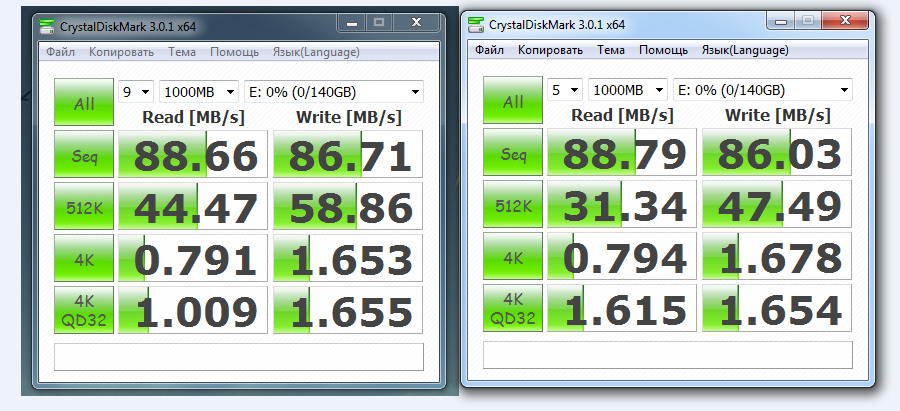Expand the drive E: selector in right window
The image size is (900, 411).
(762, 90)
